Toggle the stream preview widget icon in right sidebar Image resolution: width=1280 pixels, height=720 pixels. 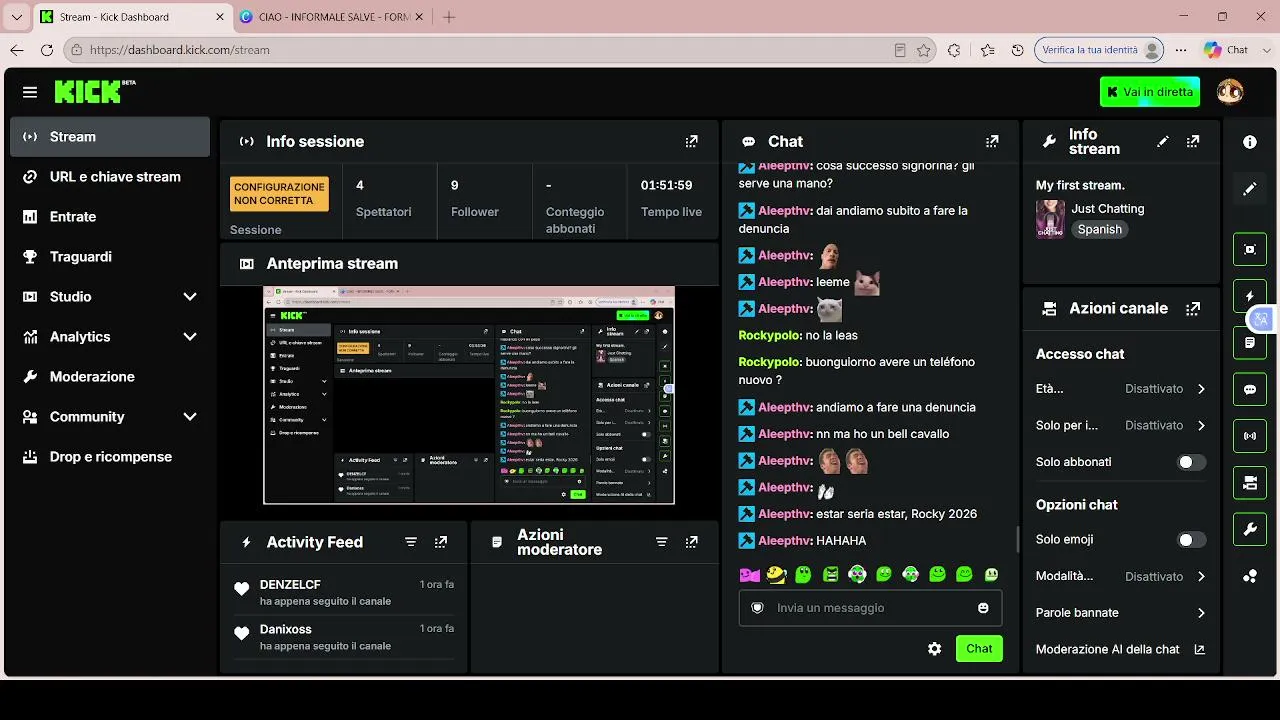pyautogui.click(x=1250, y=249)
